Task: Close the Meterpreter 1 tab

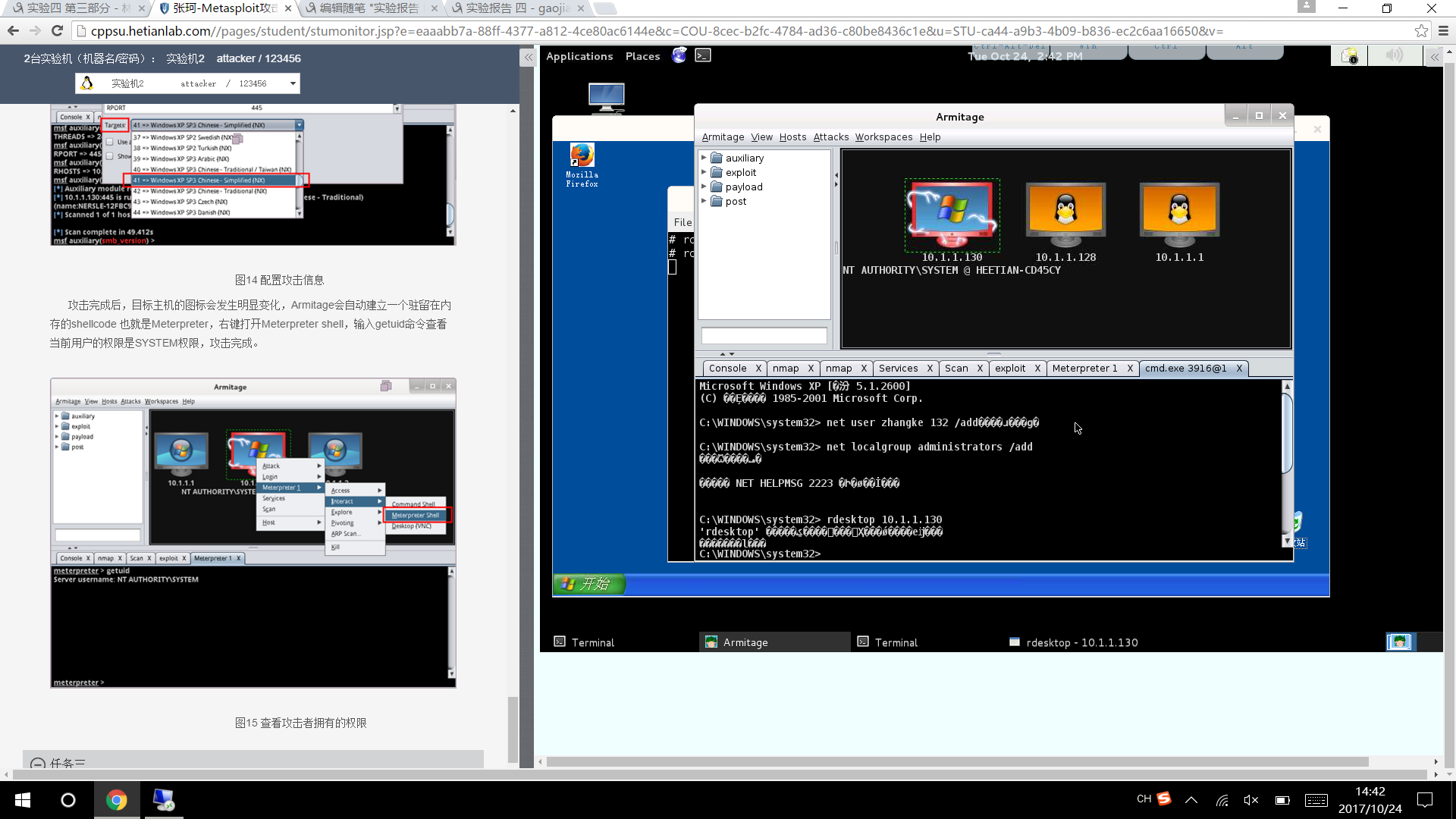Action: (1130, 369)
